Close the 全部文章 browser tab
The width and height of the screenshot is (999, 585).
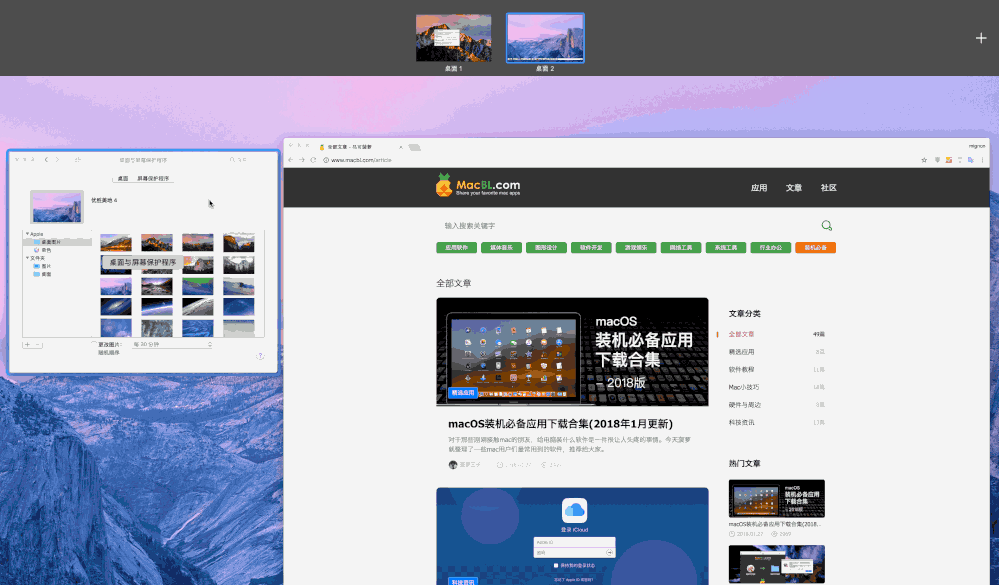click(401, 147)
